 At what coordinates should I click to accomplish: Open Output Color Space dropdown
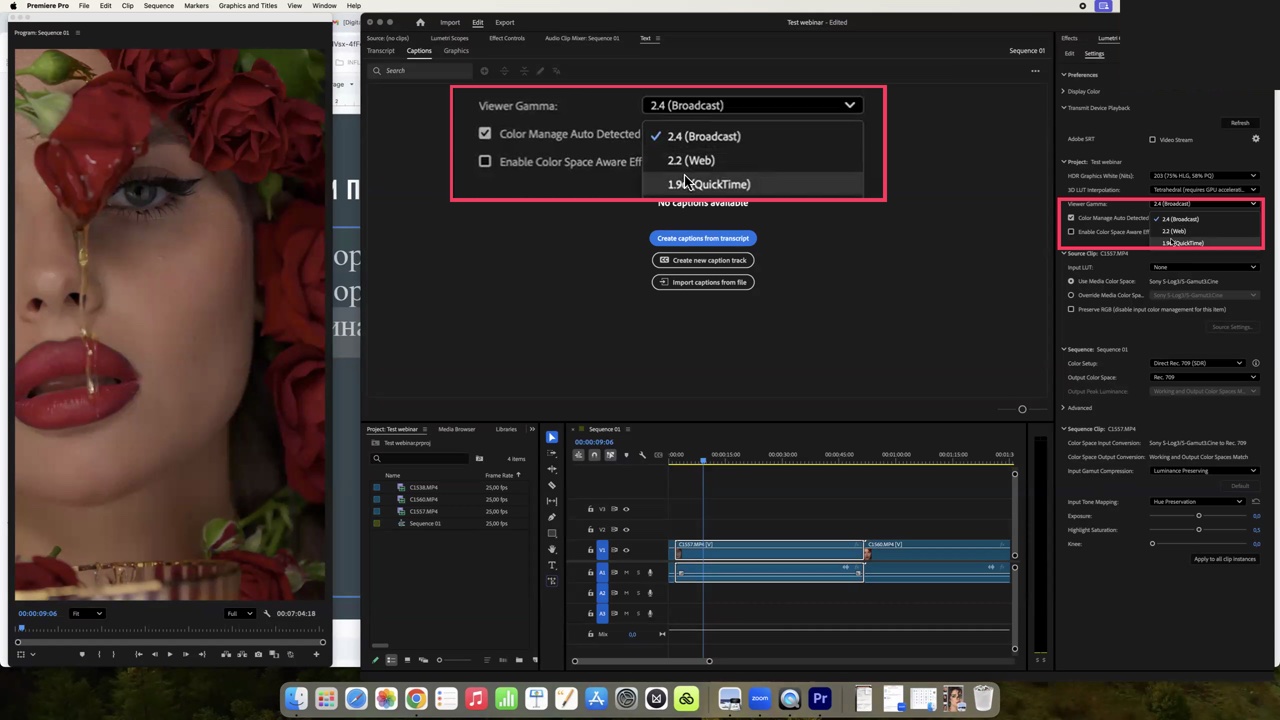click(x=1205, y=377)
